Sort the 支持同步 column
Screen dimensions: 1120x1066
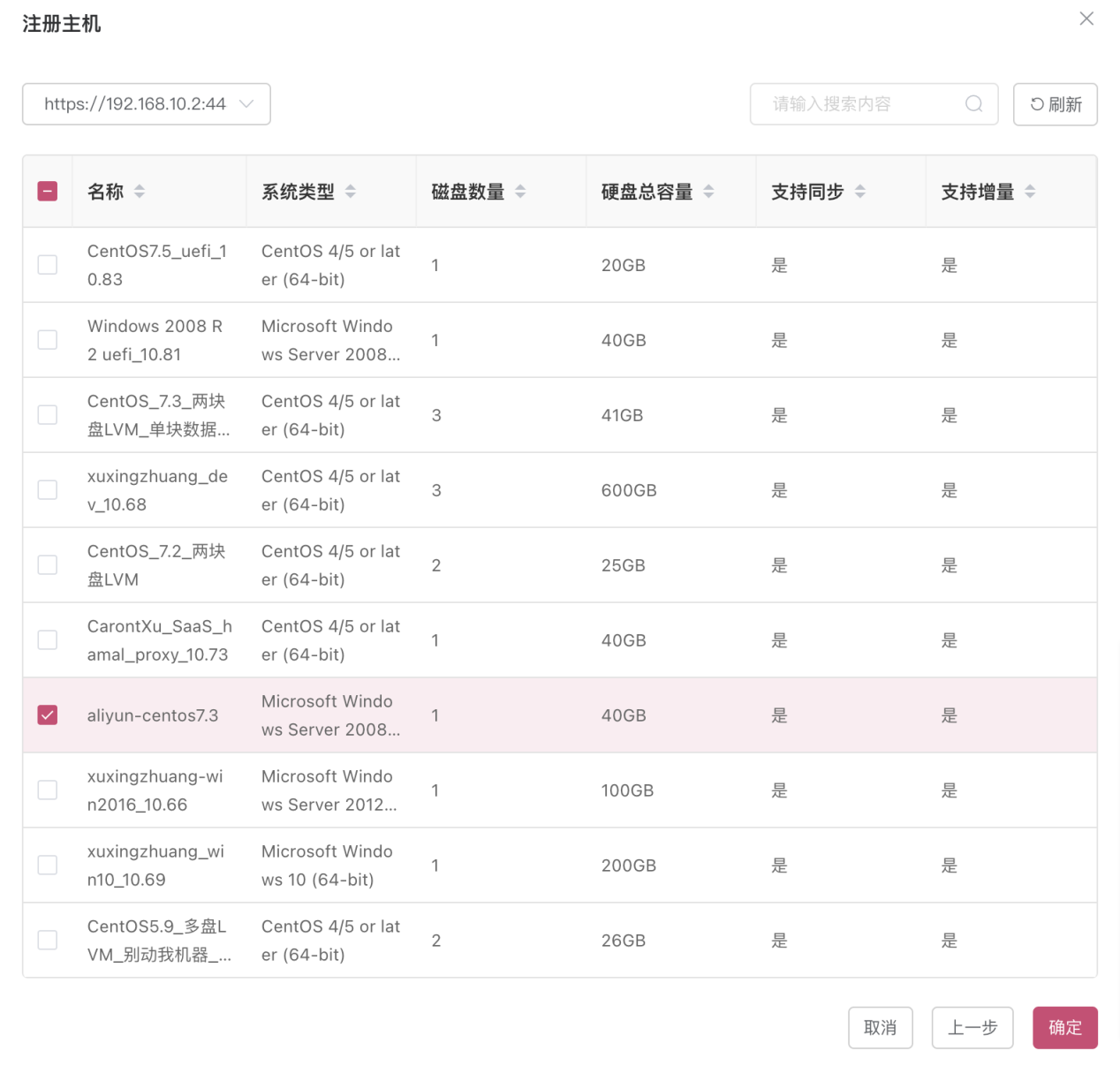coord(860,191)
